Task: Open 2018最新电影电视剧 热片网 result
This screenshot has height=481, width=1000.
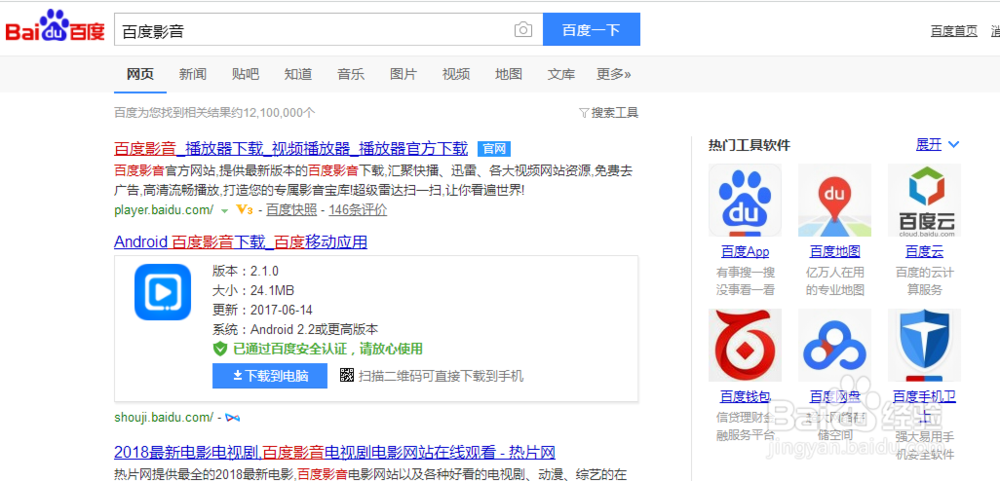Action: click(x=335, y=453)
